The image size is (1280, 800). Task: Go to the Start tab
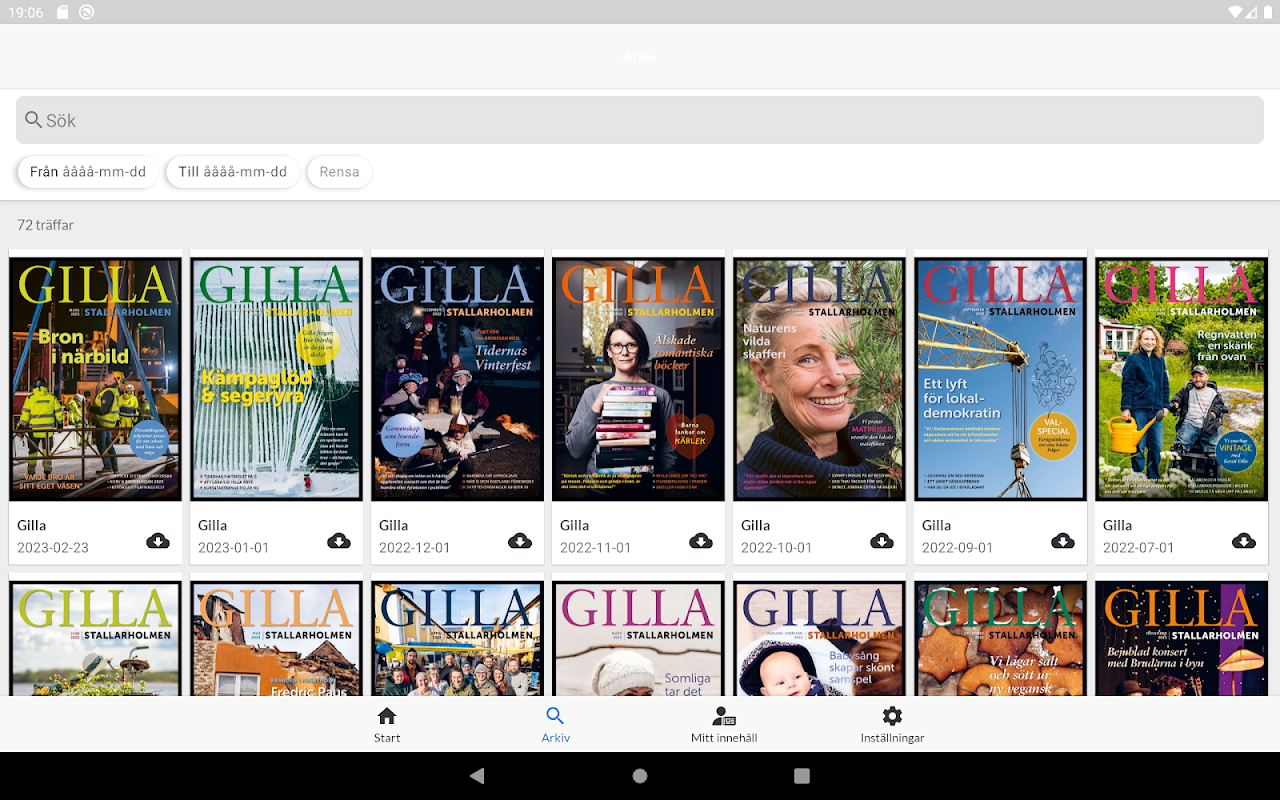coord(387,725)
